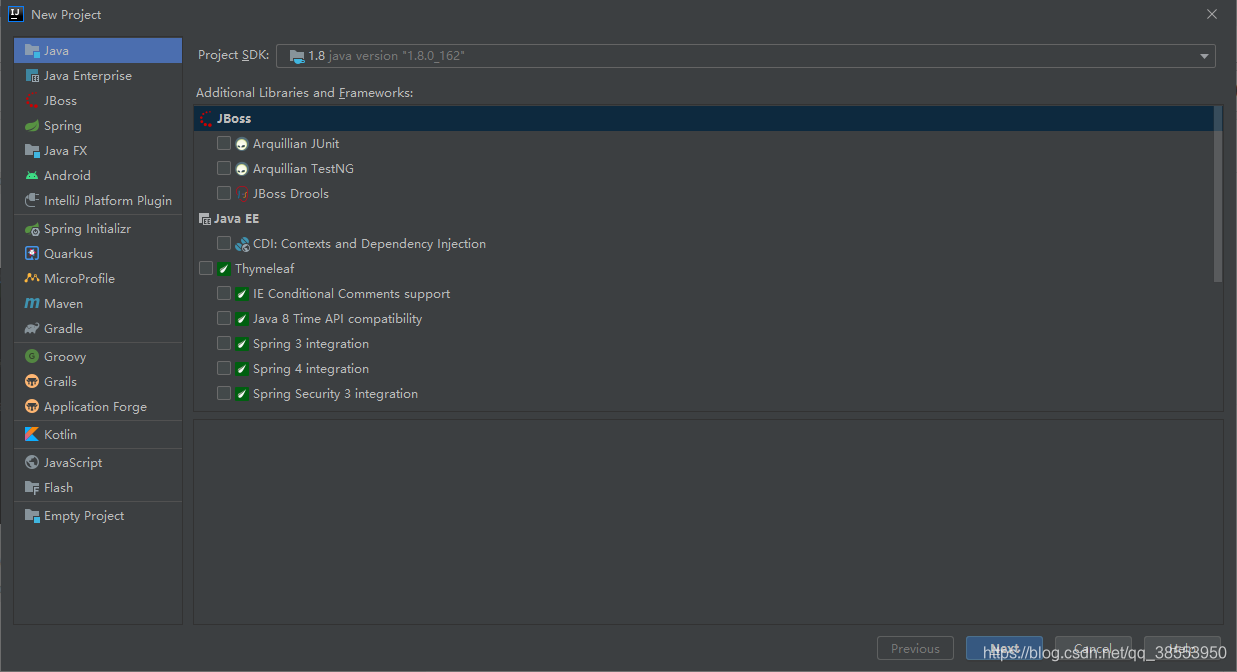
Task: Click the Groovy icon
Action: 32,357
